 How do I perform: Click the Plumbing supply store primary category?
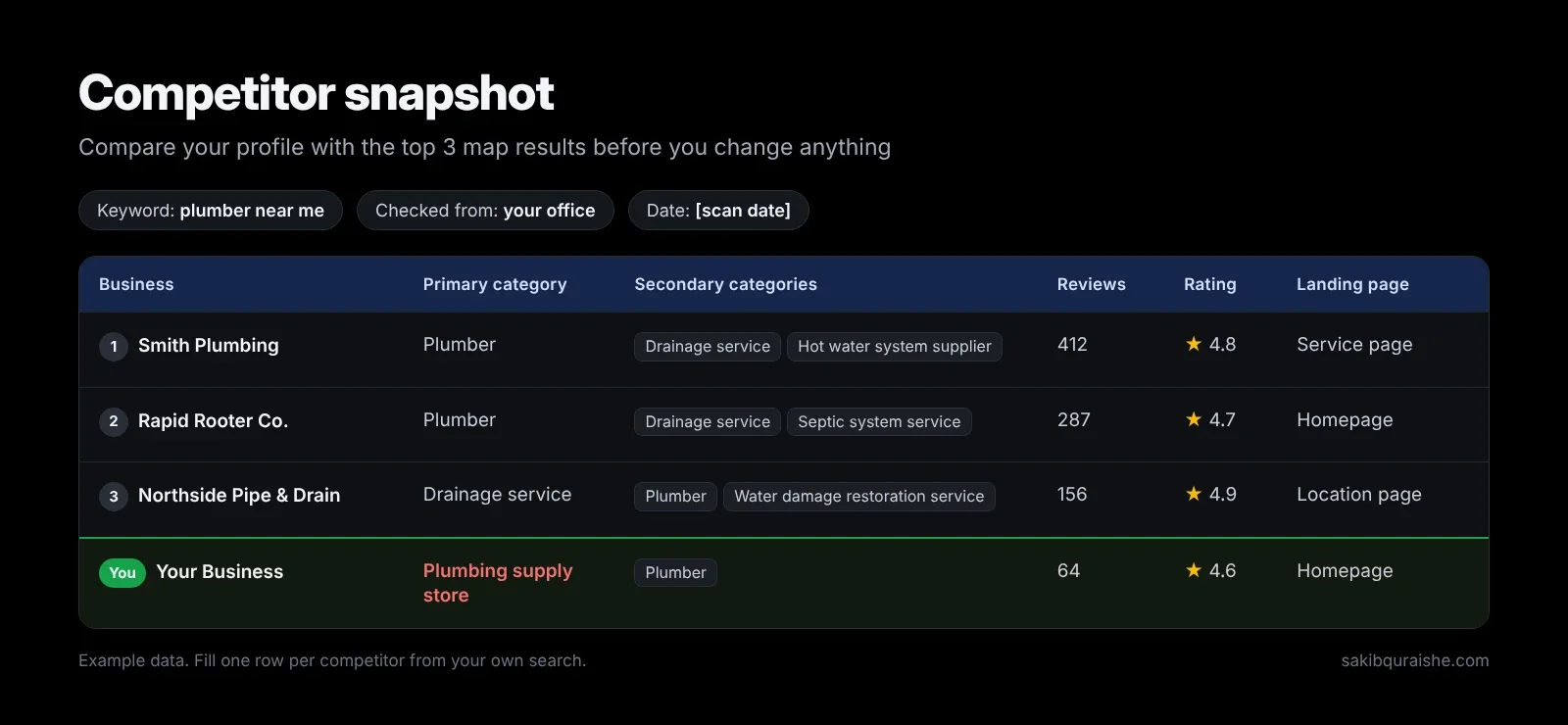[498, 583]
